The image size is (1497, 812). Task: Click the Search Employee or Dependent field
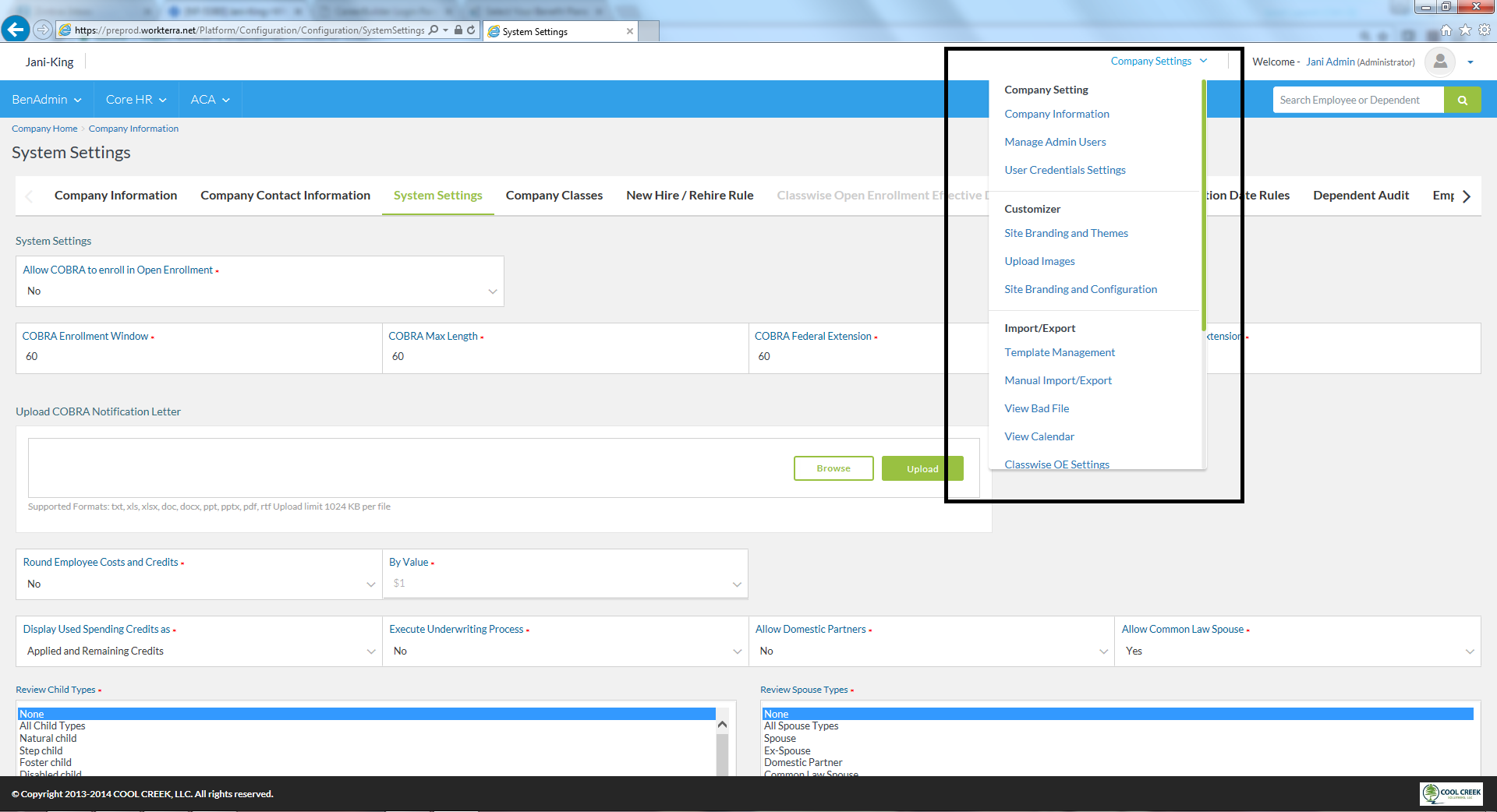[1358, 100]
